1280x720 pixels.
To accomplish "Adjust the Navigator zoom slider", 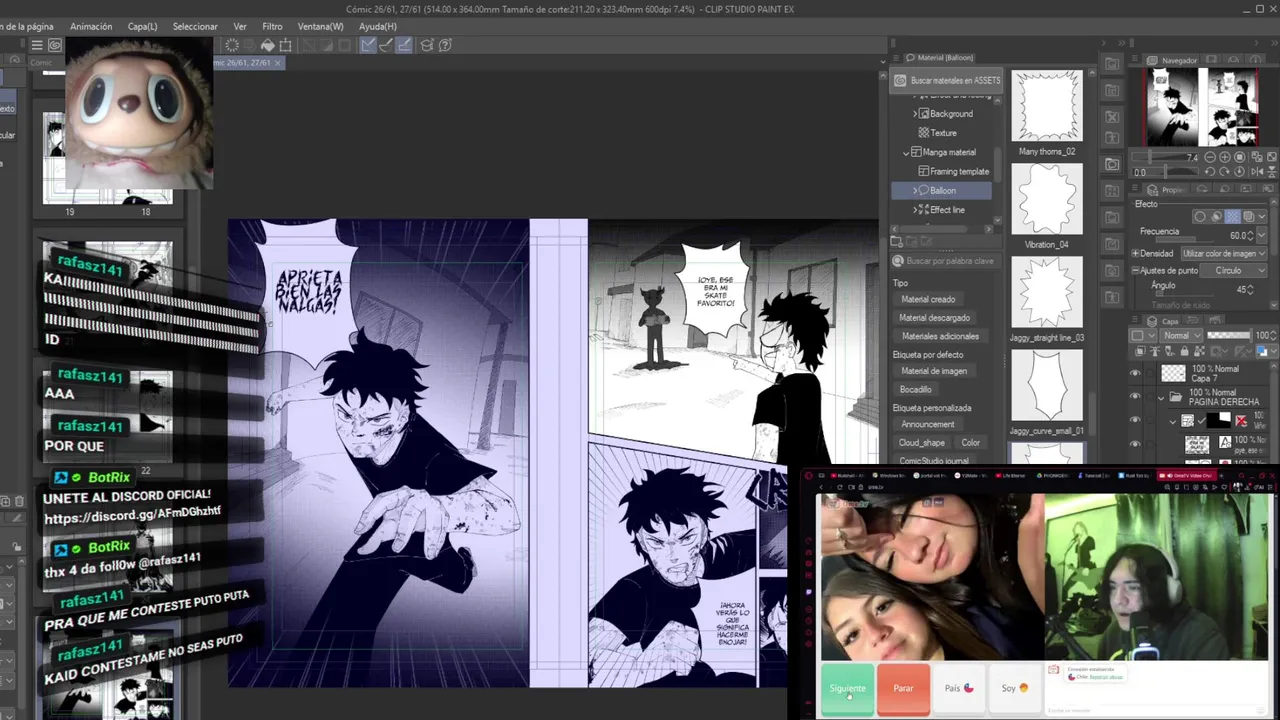I will [x=1165, y=157].
